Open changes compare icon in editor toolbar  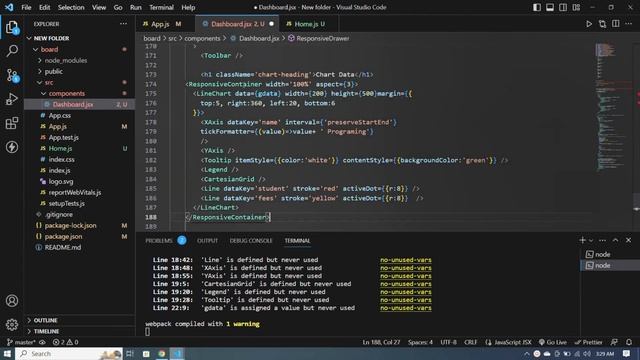[602, 24]
